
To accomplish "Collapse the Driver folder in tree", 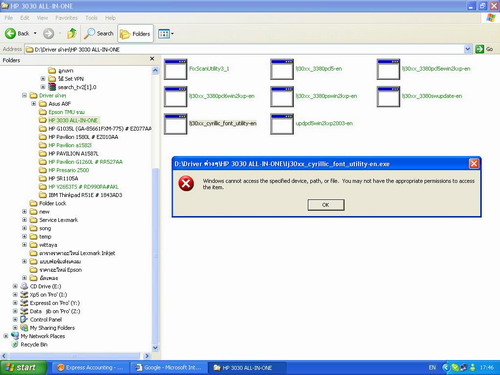I will point(24,95).
